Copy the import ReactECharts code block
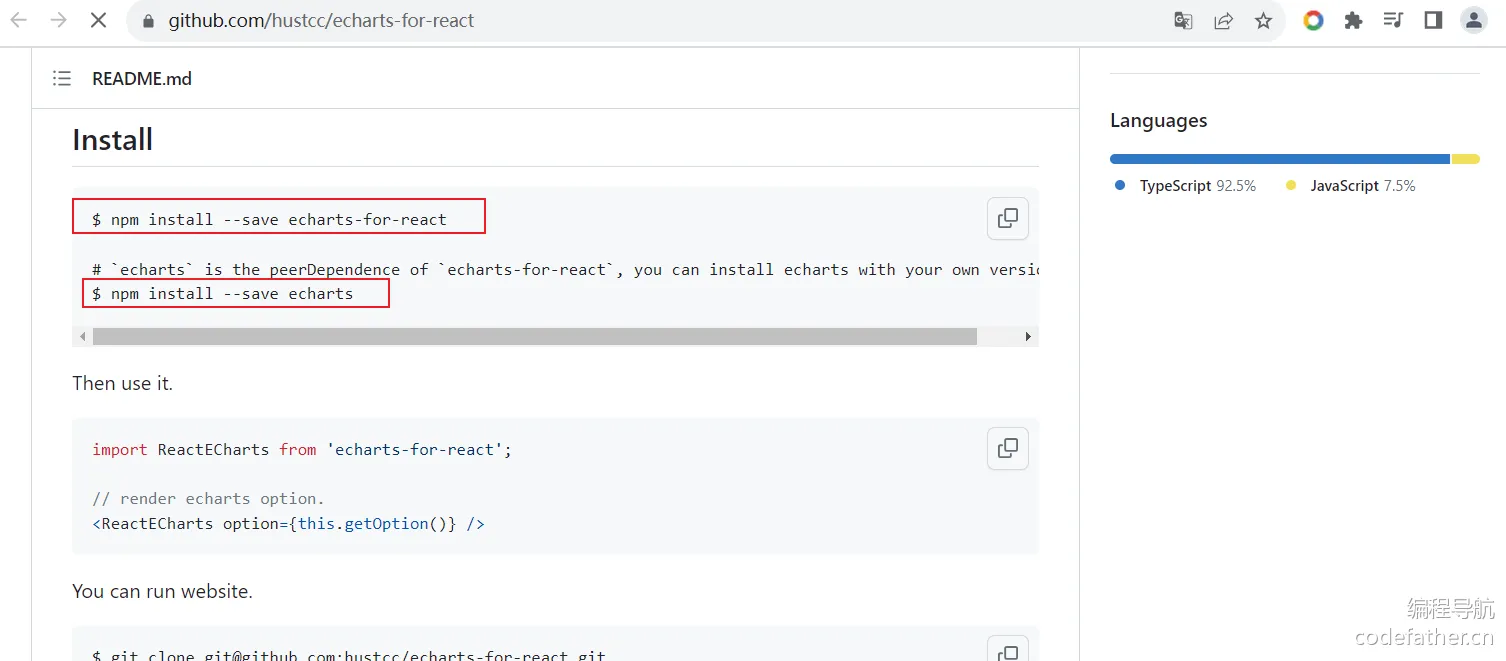Screen dimensions: 1506x661 (1008, 448)
